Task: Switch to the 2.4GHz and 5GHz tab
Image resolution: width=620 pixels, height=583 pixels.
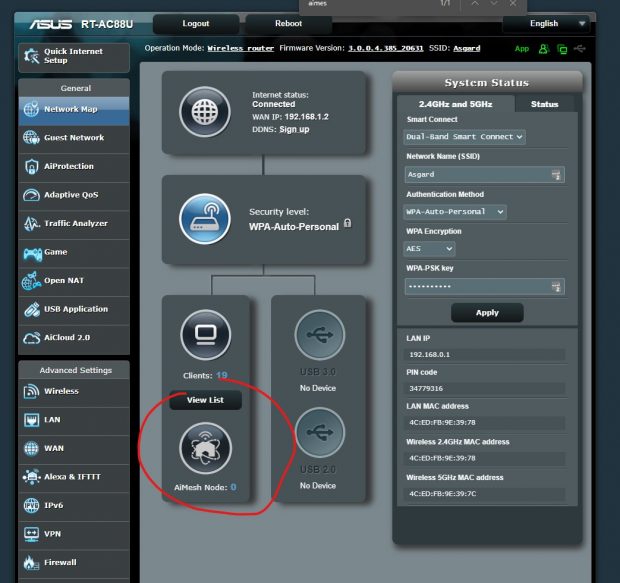Action: [456, 104]
